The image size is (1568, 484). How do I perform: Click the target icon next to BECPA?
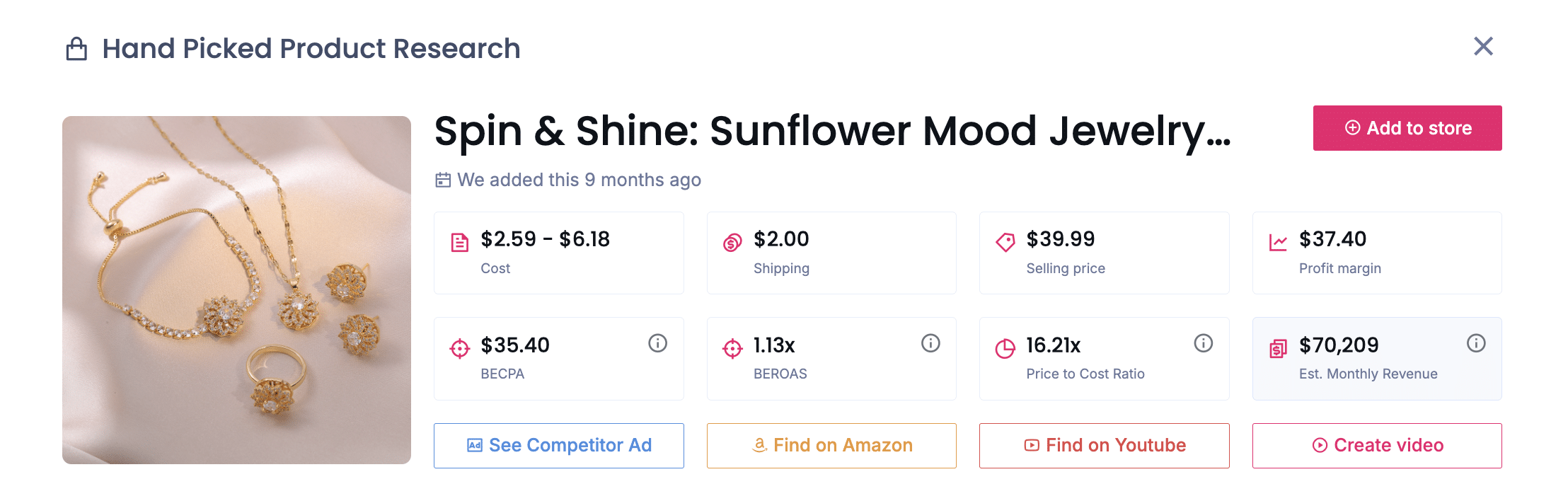coord(459,347)
